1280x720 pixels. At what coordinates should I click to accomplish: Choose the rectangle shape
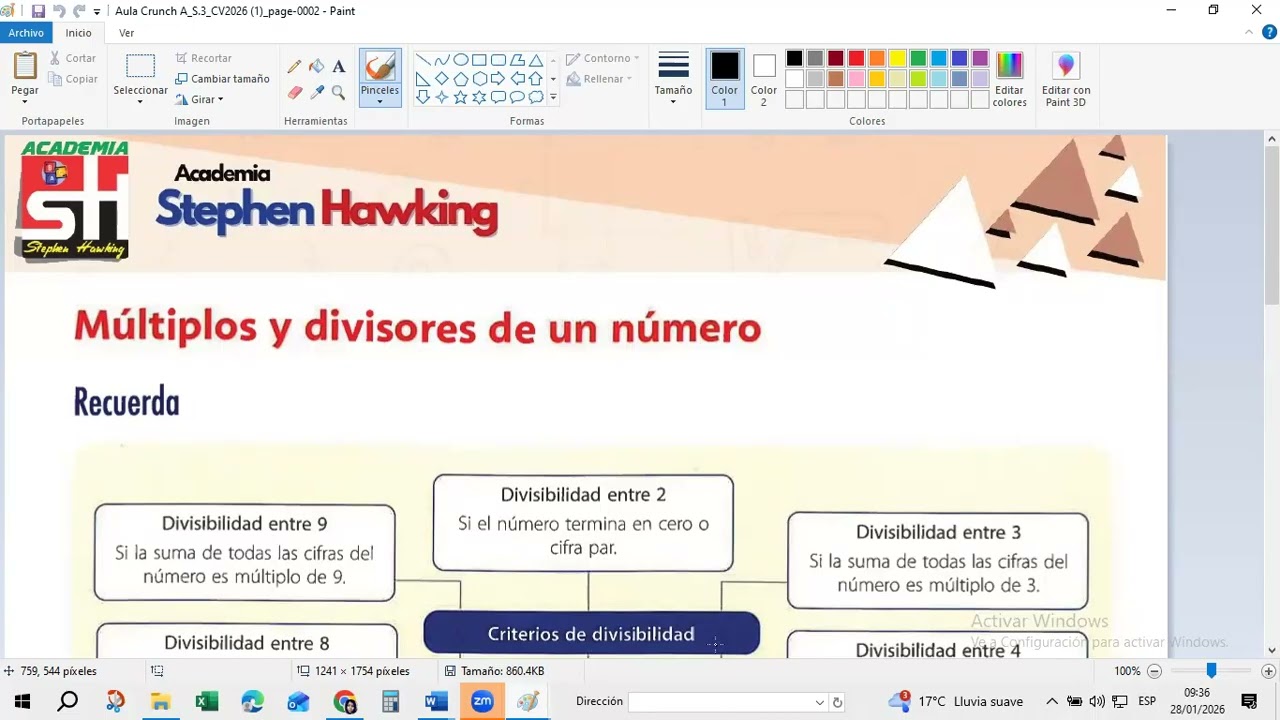tap(480, 60)
